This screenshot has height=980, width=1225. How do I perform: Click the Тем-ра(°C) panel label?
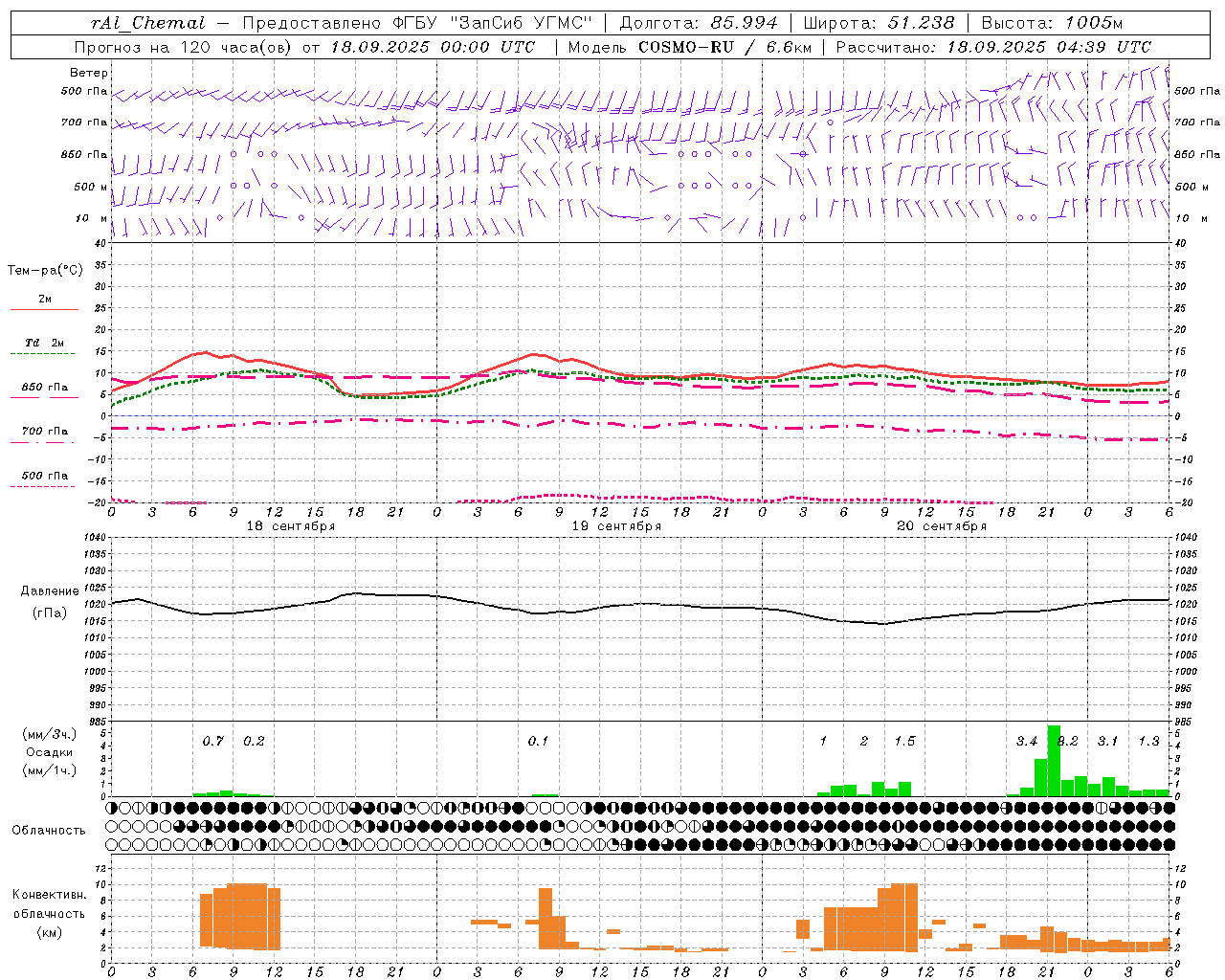tap(45, 271)
